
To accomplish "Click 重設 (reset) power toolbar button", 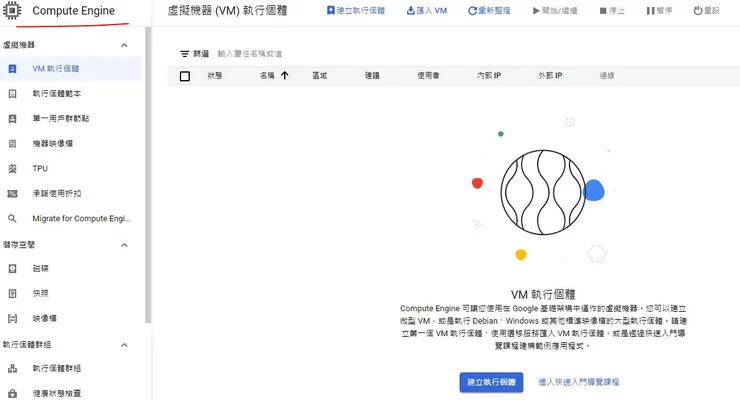I will [706, 10].
